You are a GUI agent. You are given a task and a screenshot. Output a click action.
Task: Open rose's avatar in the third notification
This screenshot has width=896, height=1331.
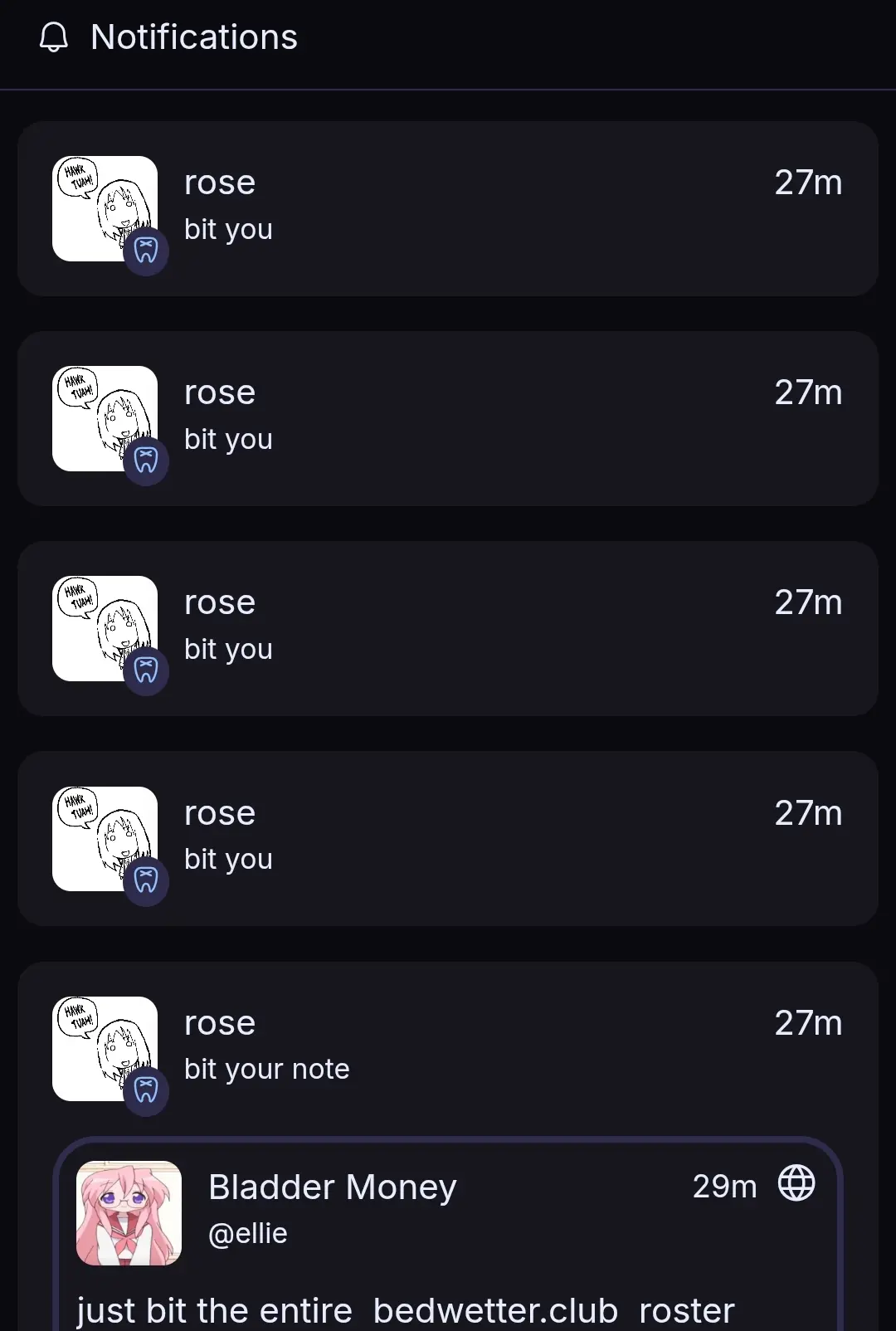click(x=100, y=624)
